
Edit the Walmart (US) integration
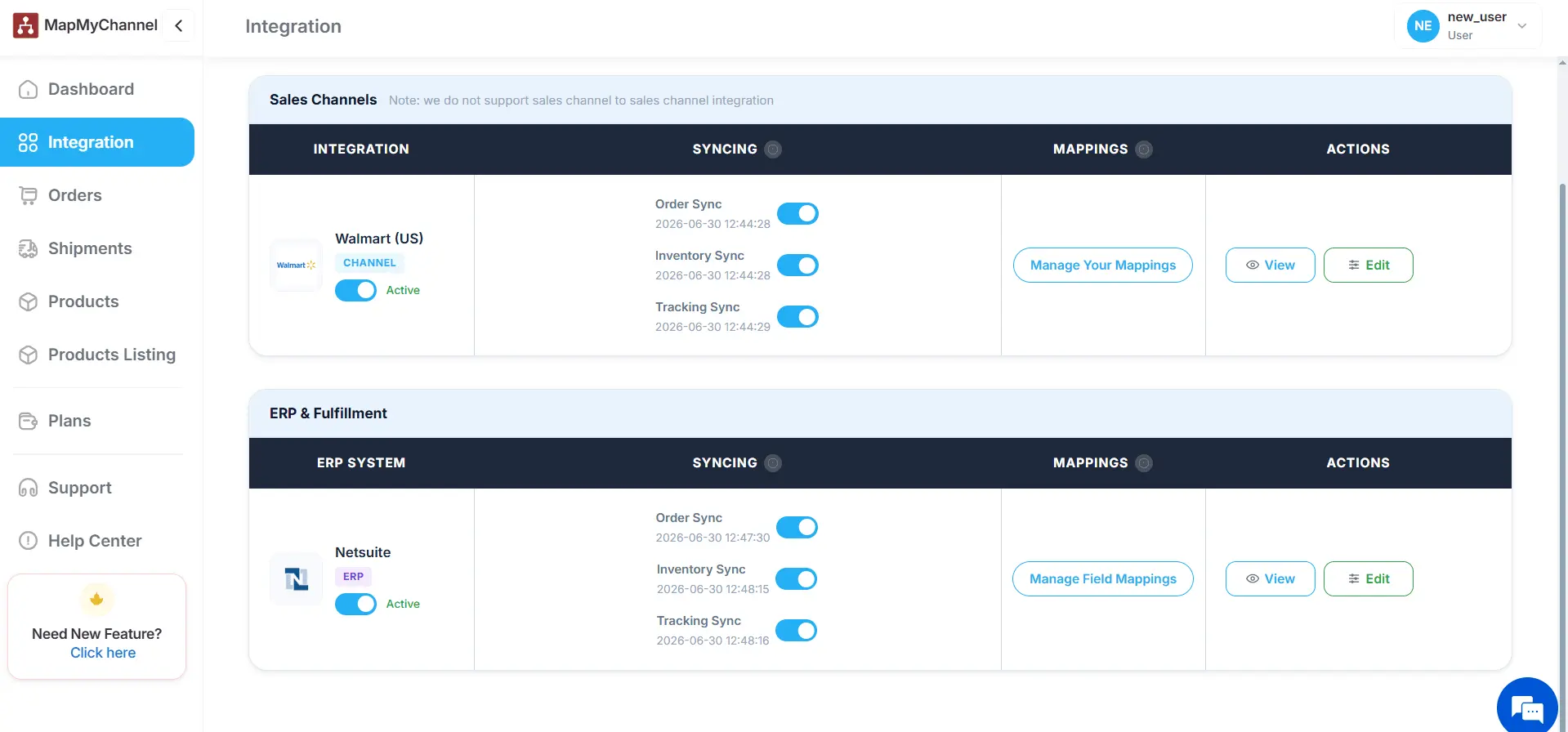pyautogui.click(x=1369, y=265)
